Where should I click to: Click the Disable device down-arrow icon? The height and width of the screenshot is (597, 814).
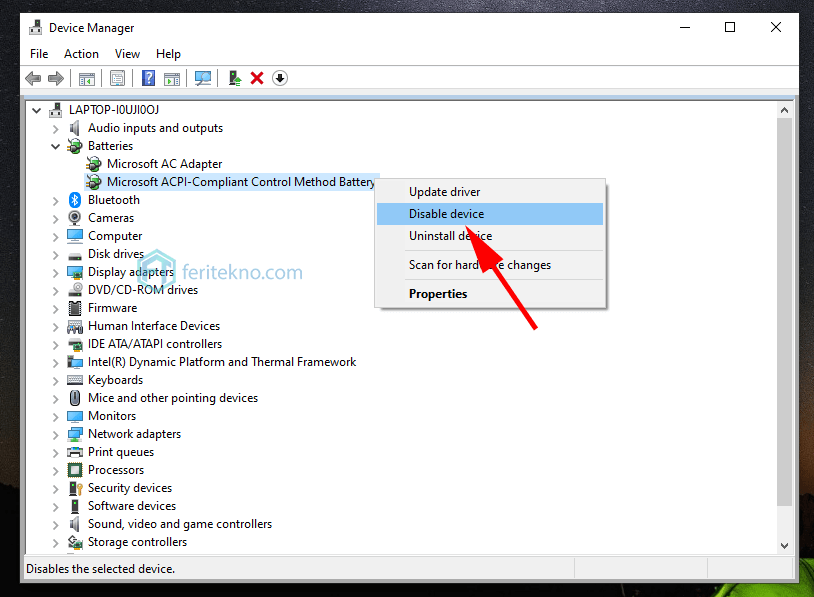coord(280,78)
